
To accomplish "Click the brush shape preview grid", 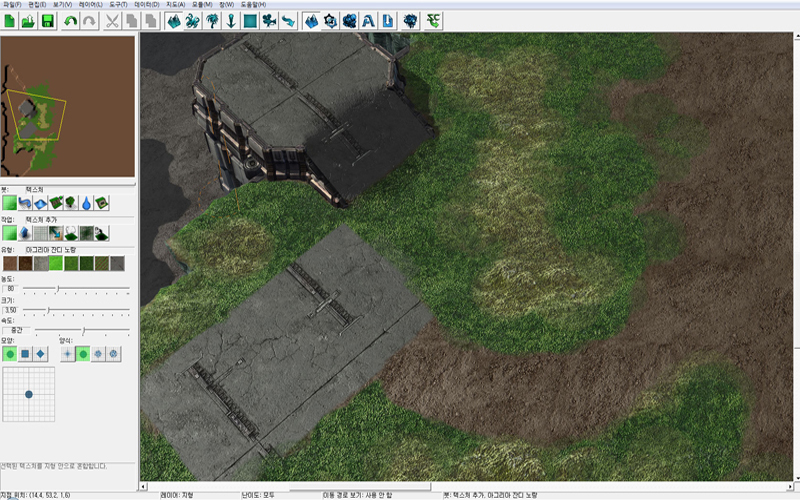I will tap(29, 394).
